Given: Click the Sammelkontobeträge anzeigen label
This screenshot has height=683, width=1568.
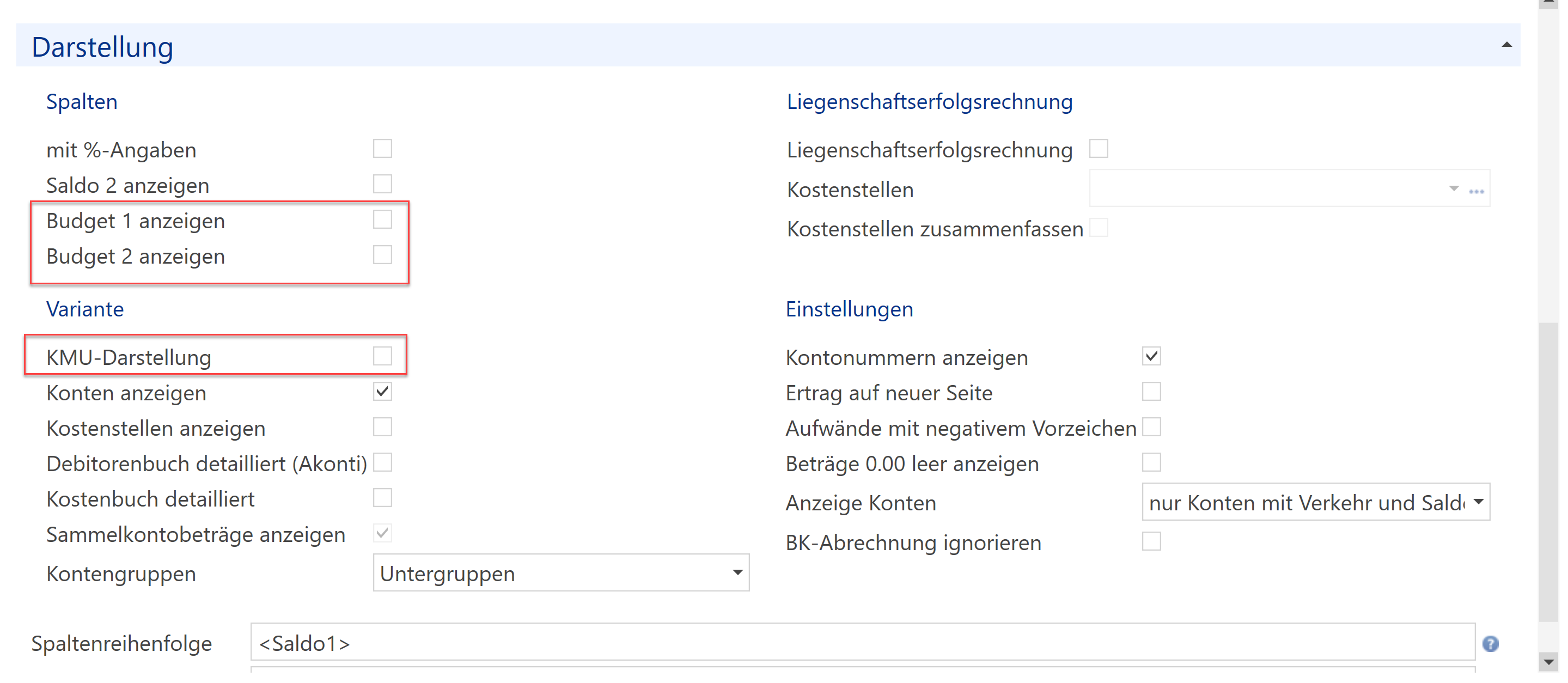Looking at the screenshot, I should pos(196,535).
